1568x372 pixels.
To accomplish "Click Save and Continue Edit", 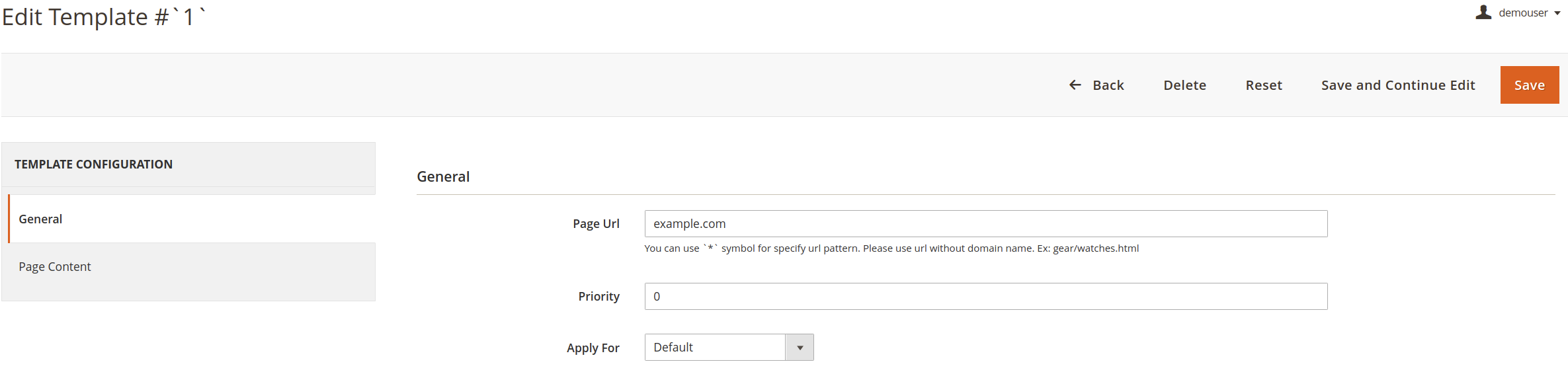I will tap(1398, 85).
